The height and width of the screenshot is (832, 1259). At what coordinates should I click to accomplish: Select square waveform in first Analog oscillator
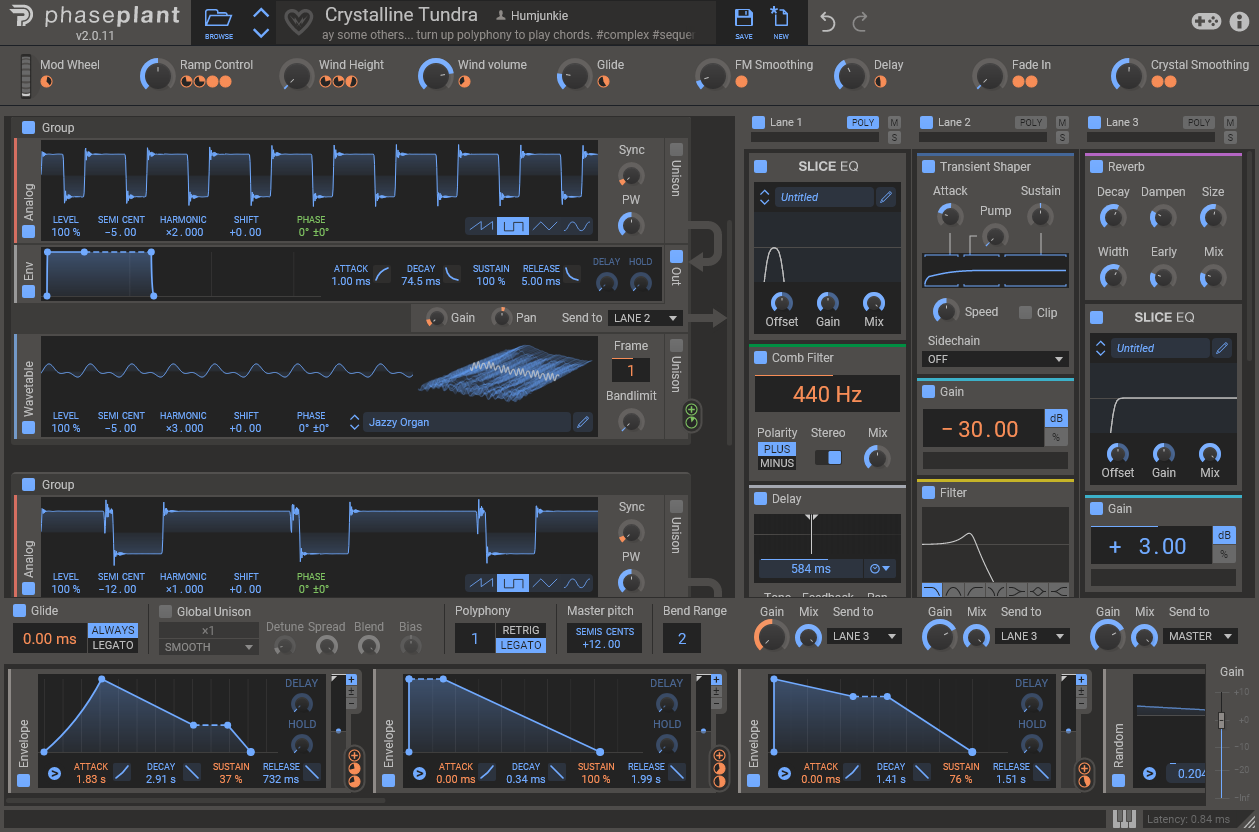[513, 226]
